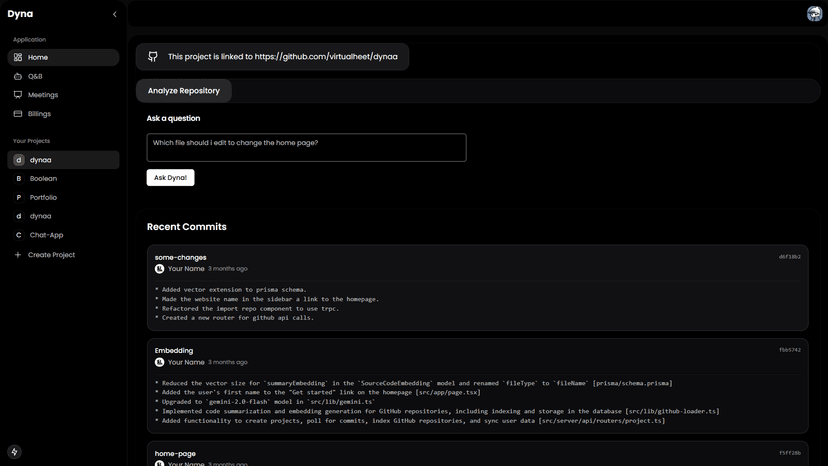
Task: Click commit hash fbb5742
Action: pyautogui.click(x=789, y=350)
